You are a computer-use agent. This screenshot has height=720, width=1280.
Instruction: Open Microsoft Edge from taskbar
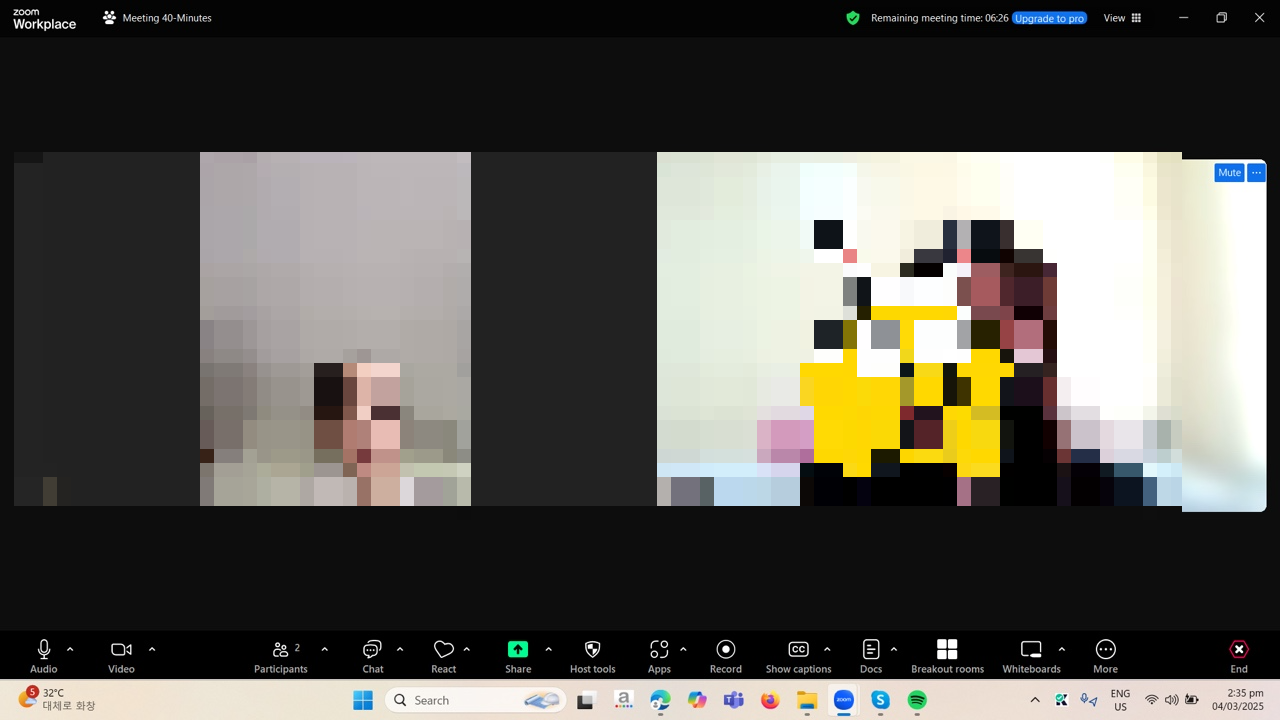click(660, 700)
